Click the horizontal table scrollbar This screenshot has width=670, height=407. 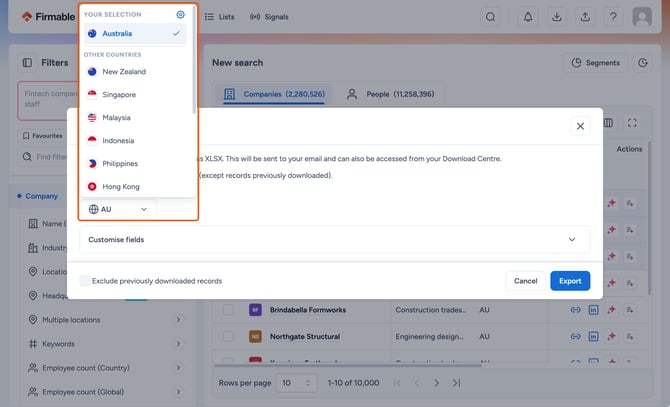(347, 365)
